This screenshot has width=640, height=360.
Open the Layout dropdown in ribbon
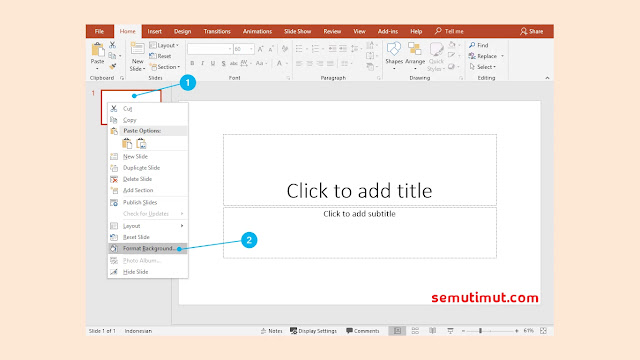(x=164, y=45)
